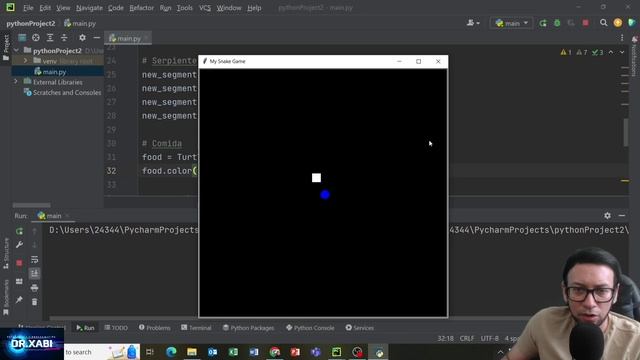Open run configuration wrench icon
The image size is (640, 360).
point(19,245)
